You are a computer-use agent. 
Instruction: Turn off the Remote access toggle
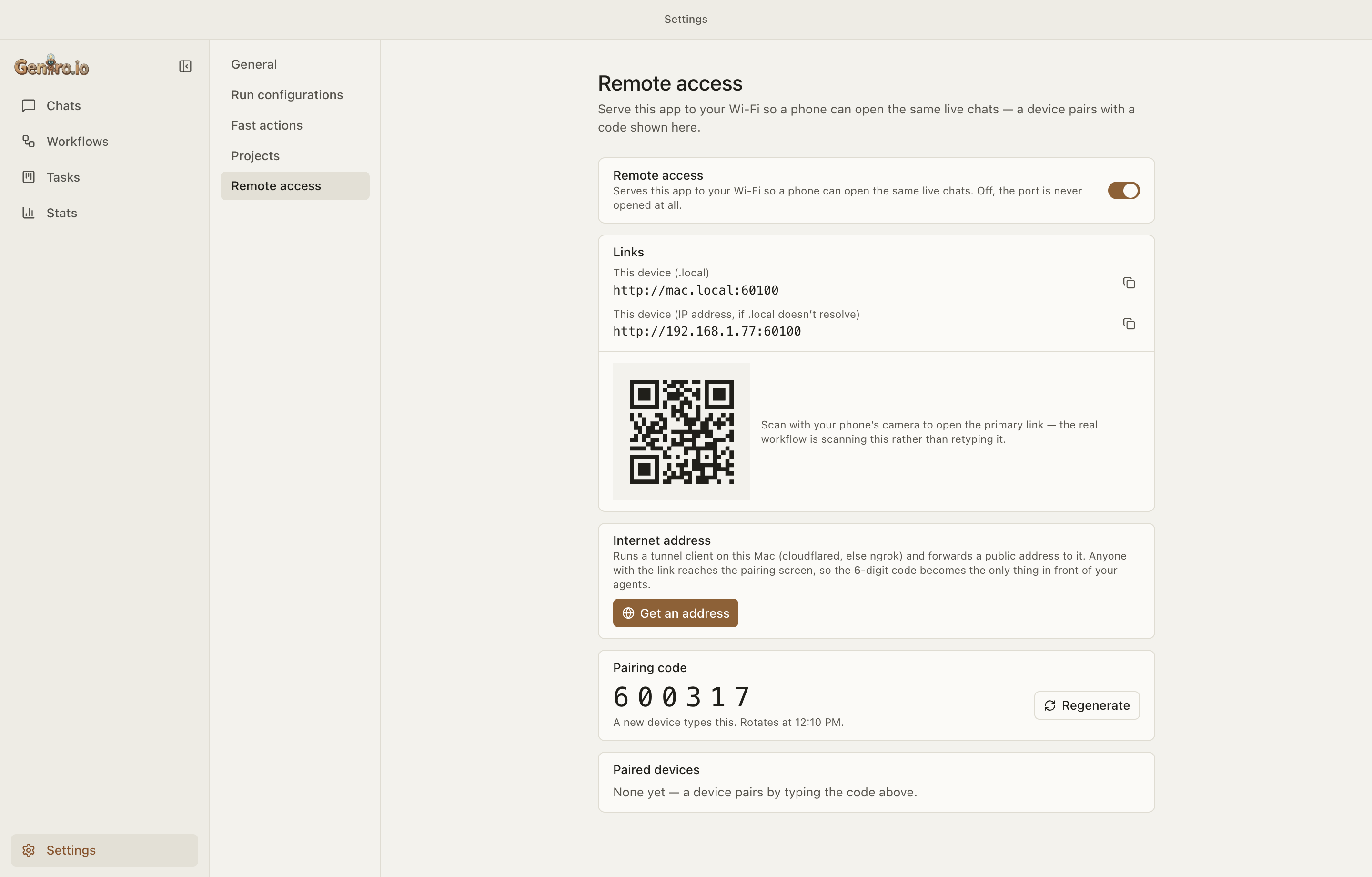point(1123,191)
